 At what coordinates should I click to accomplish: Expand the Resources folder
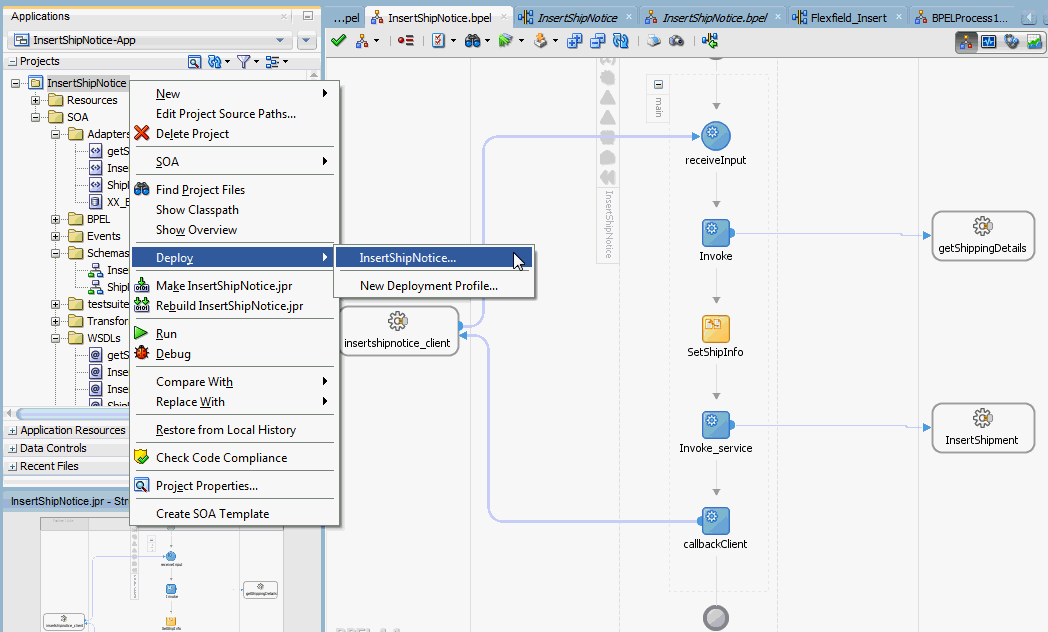tap(35, 100)
